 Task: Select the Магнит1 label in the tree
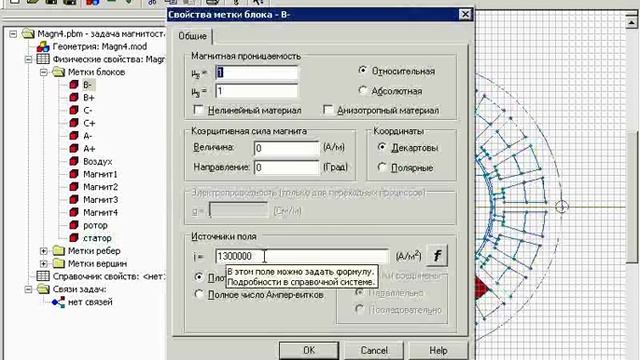point(100,174)
